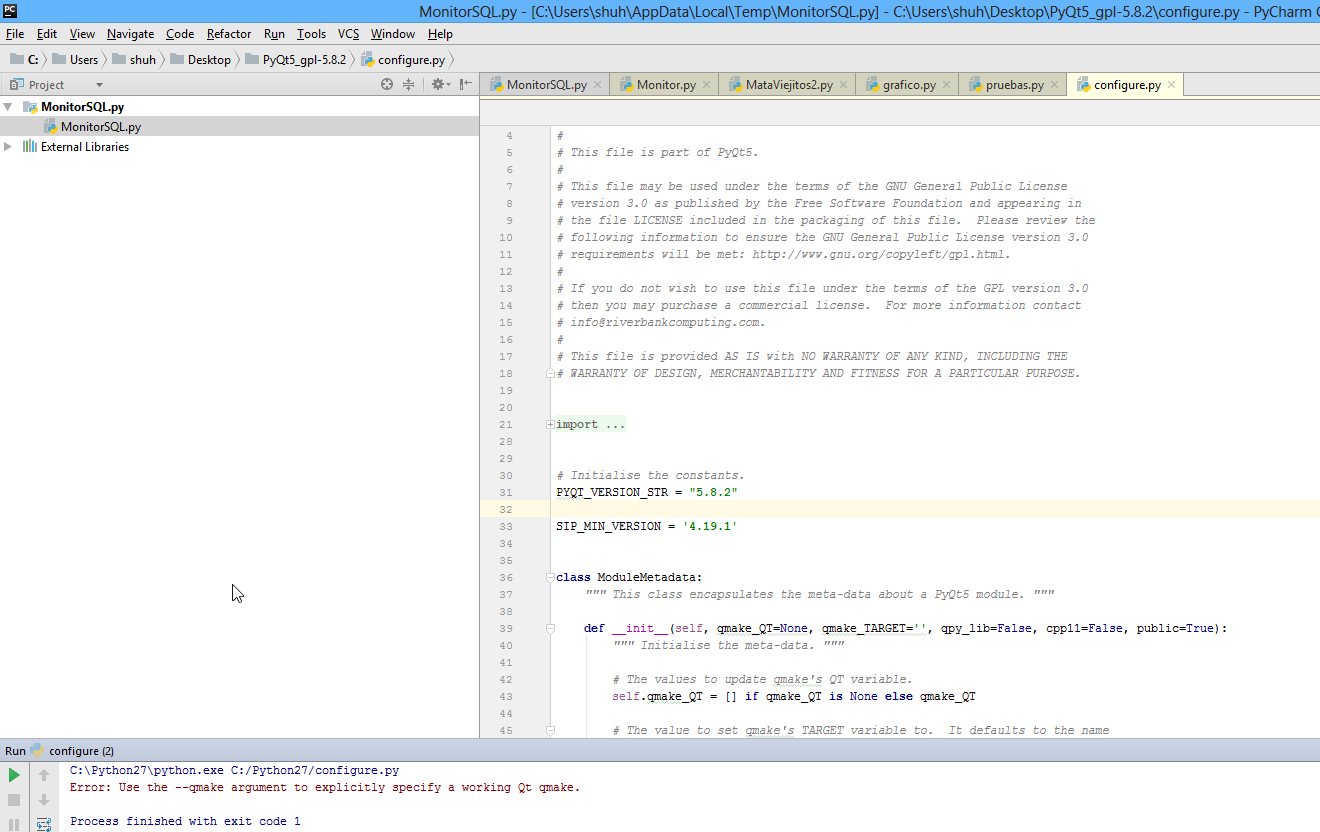Switch to Monitor.py editor tab

[665, 85]
